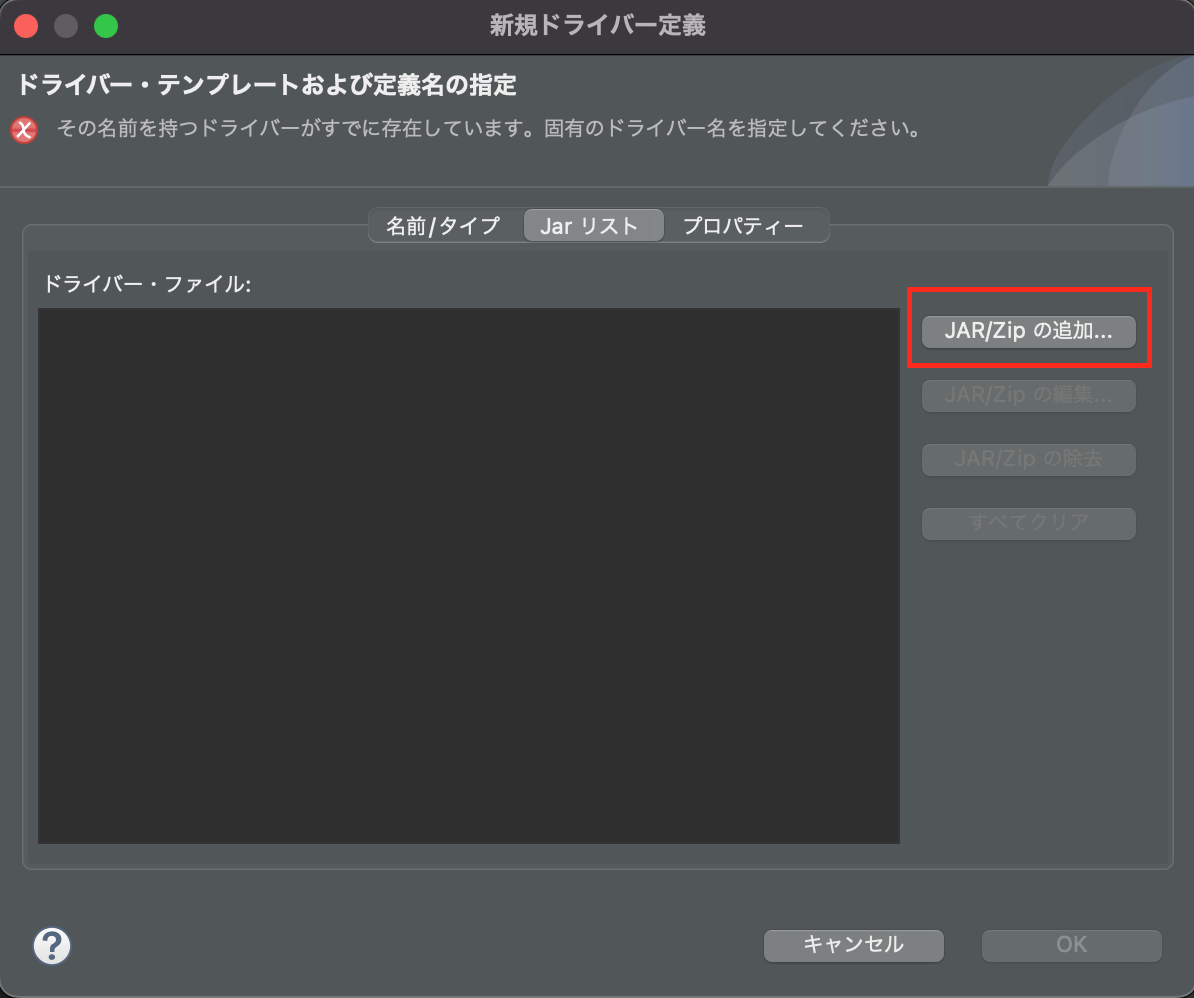Viewport: 1194px width, 998px height.
Task: Click the green zoom window button
Action: (106, 26)
